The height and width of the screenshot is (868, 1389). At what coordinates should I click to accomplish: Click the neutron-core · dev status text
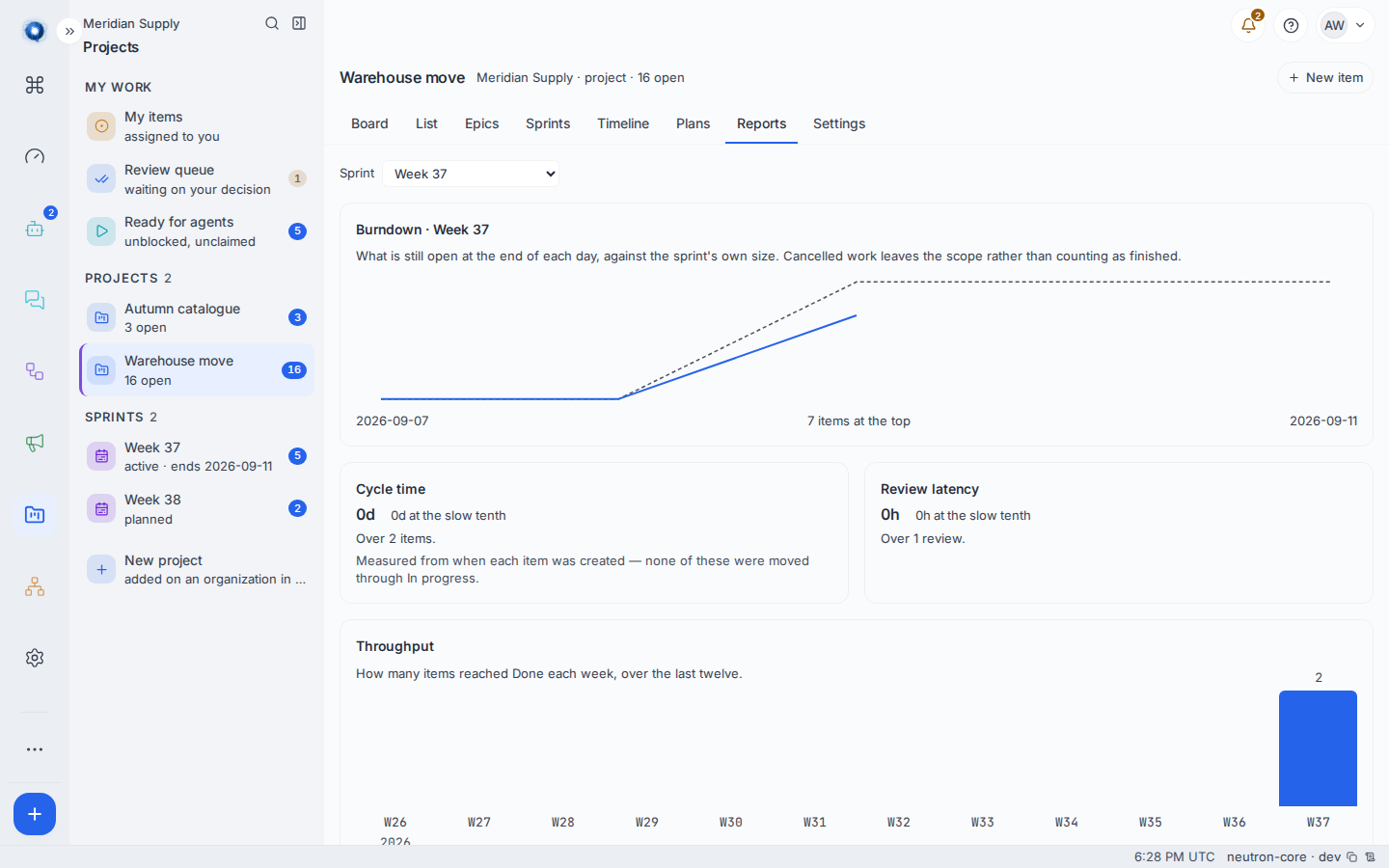tap(1284, 856)
